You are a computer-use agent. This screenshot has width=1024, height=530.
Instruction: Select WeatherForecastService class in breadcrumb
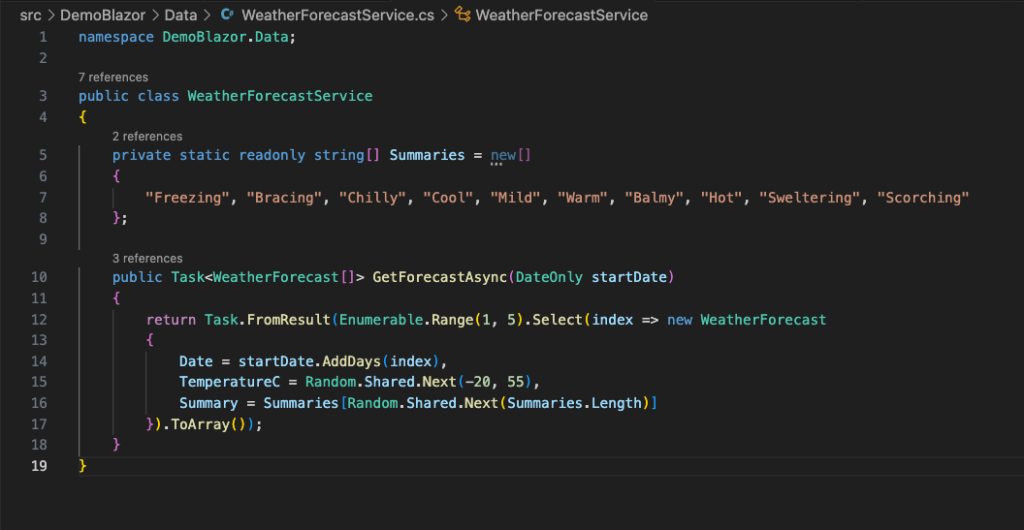[562, 15]
